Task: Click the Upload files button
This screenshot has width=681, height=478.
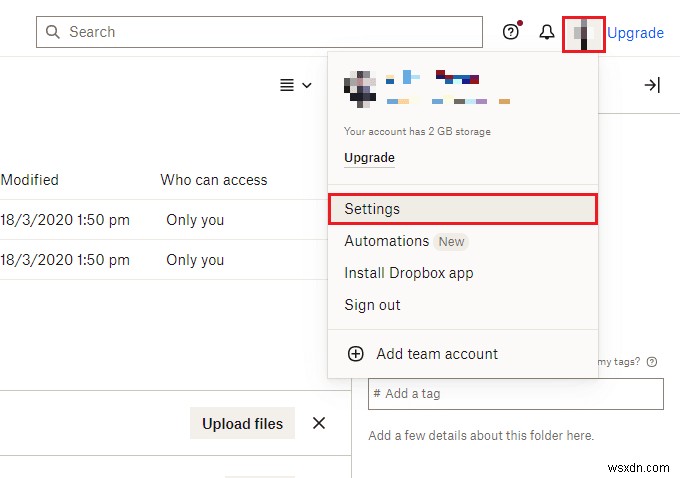Action: click(x=242, y=424)
